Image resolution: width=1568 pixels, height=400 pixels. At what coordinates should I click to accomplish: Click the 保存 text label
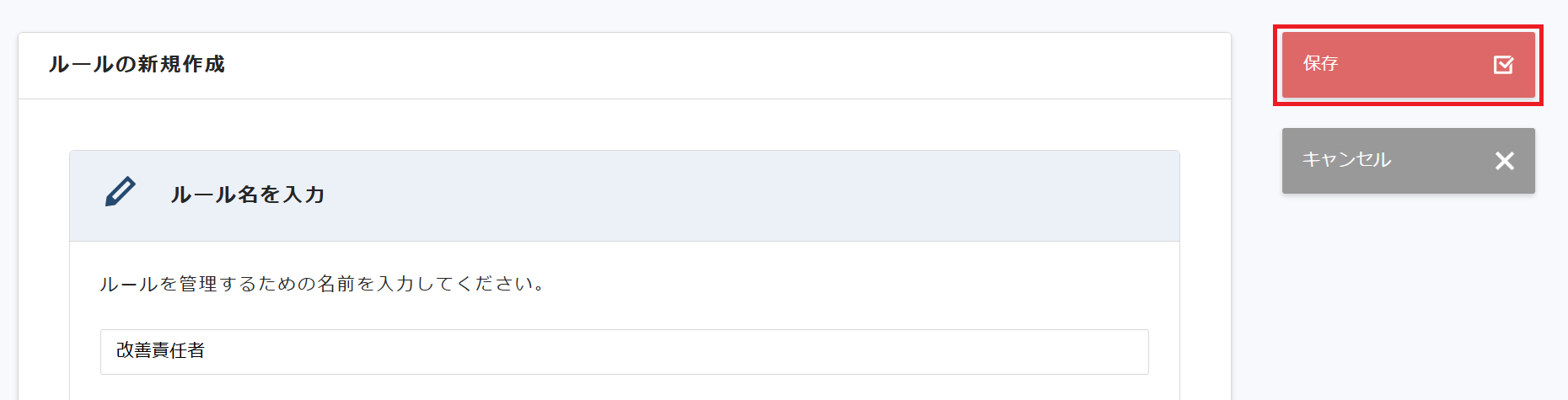[x=1320, y=64]
